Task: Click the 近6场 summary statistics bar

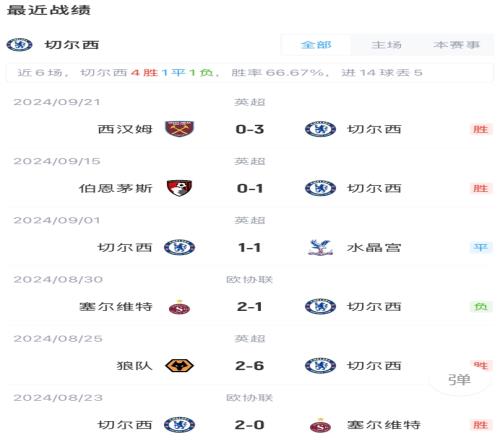Action: tap(249, 72)
